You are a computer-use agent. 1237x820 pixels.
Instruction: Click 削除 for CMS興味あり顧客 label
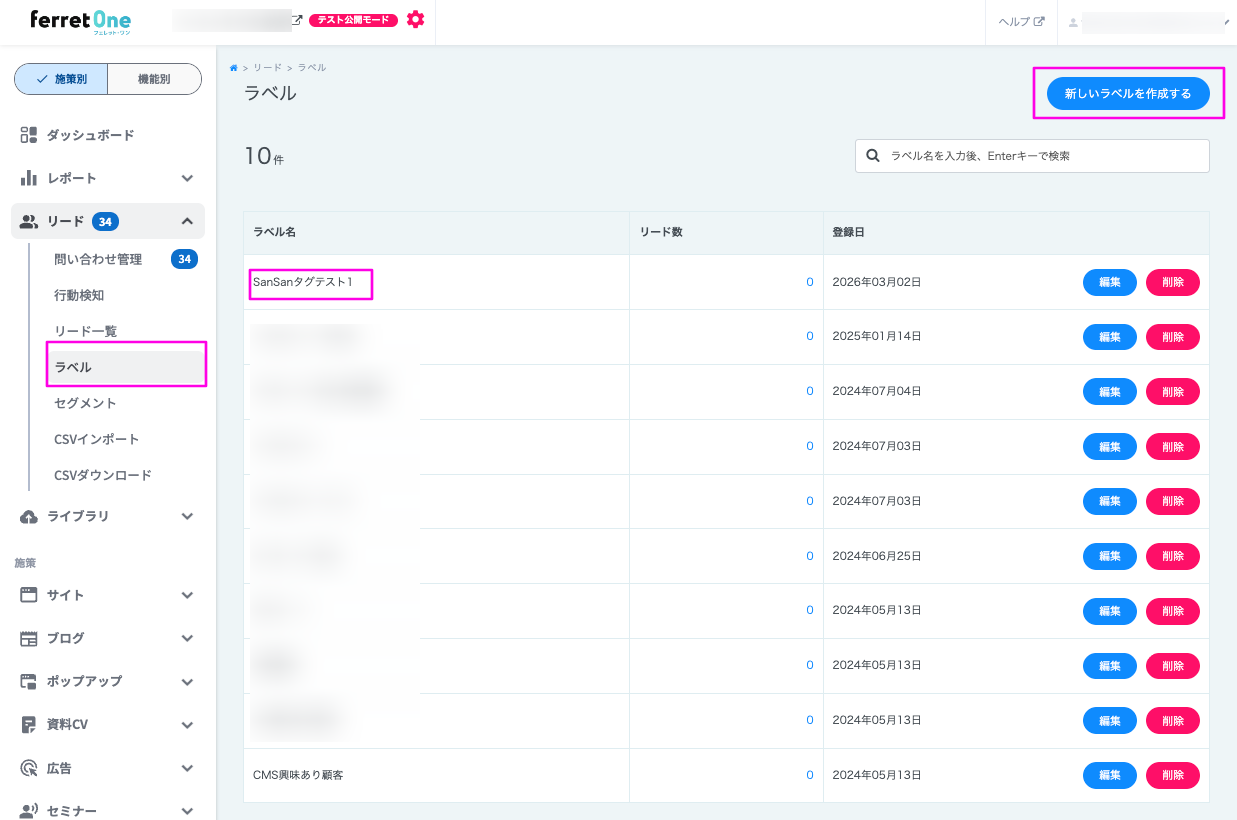point(1172,775)
